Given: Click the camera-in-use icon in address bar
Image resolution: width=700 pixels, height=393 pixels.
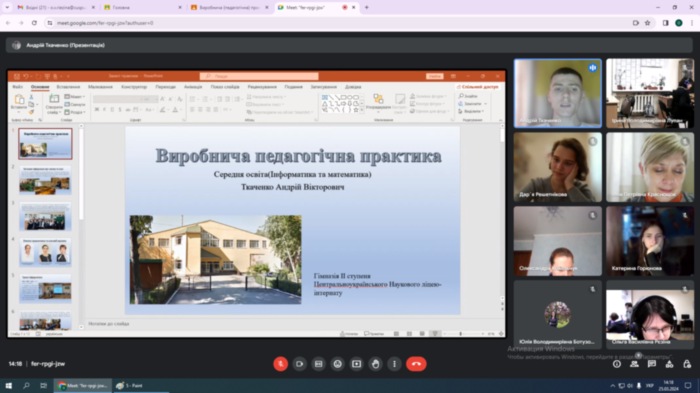Looking at the screenshot, I should tap(636, 23).
